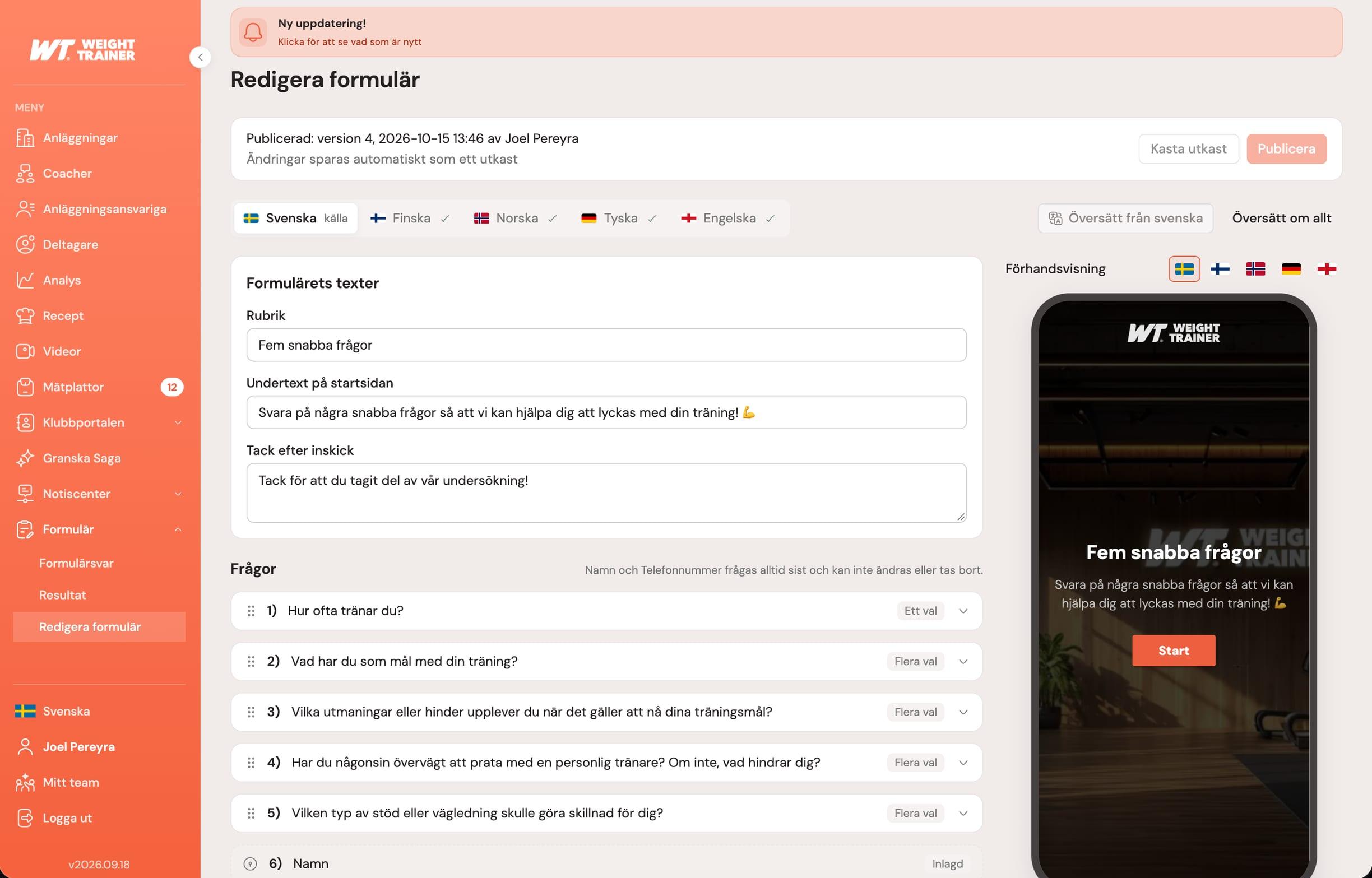Preview the form with the Swedish flag

click(1184, 269)
